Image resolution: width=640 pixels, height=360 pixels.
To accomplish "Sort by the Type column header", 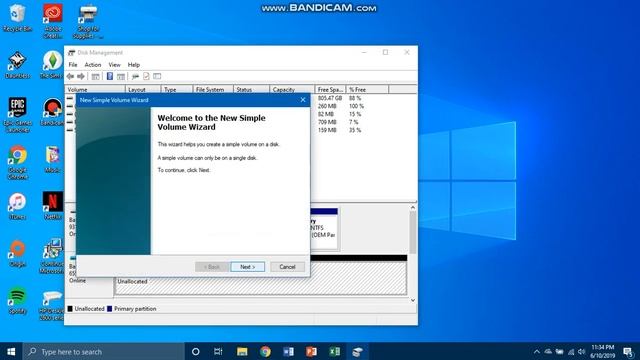I will tap(176, 89).
